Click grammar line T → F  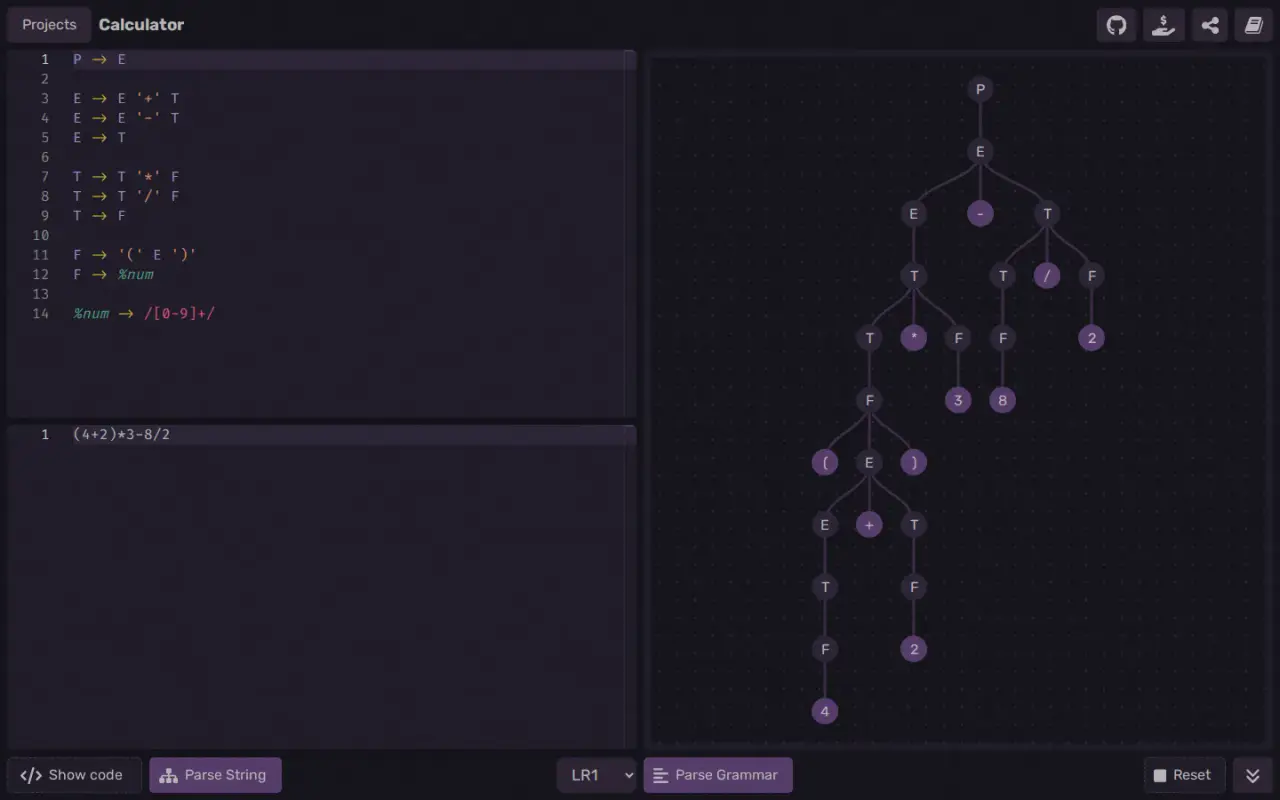pyautogui.click(x=100, y=216)
